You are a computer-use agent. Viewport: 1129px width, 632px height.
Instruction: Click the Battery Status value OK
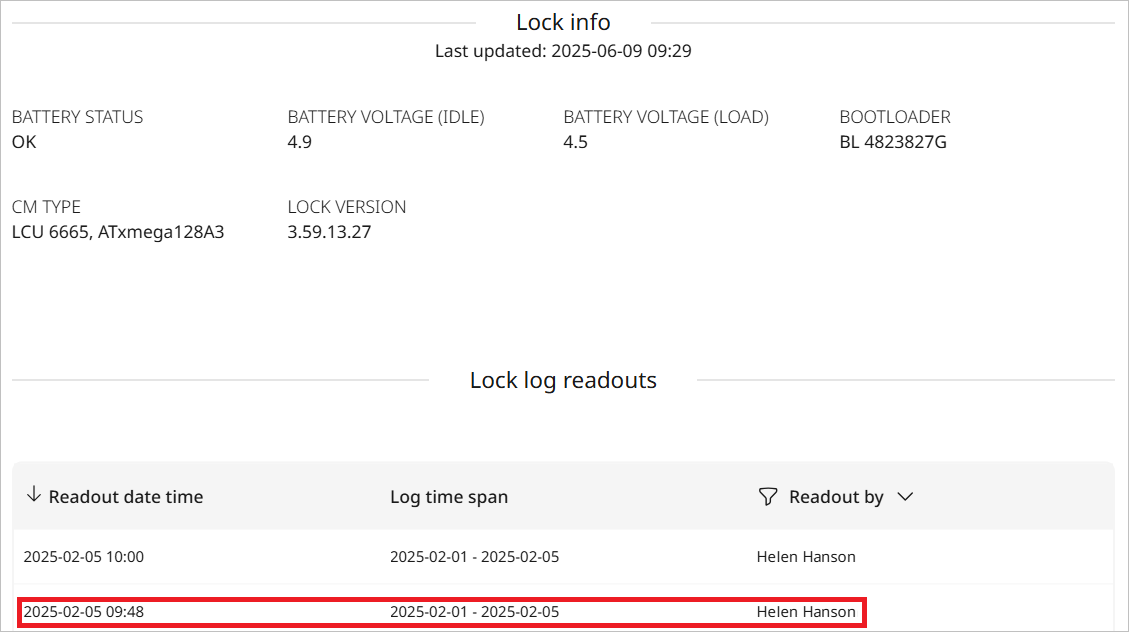pos(24,142)
